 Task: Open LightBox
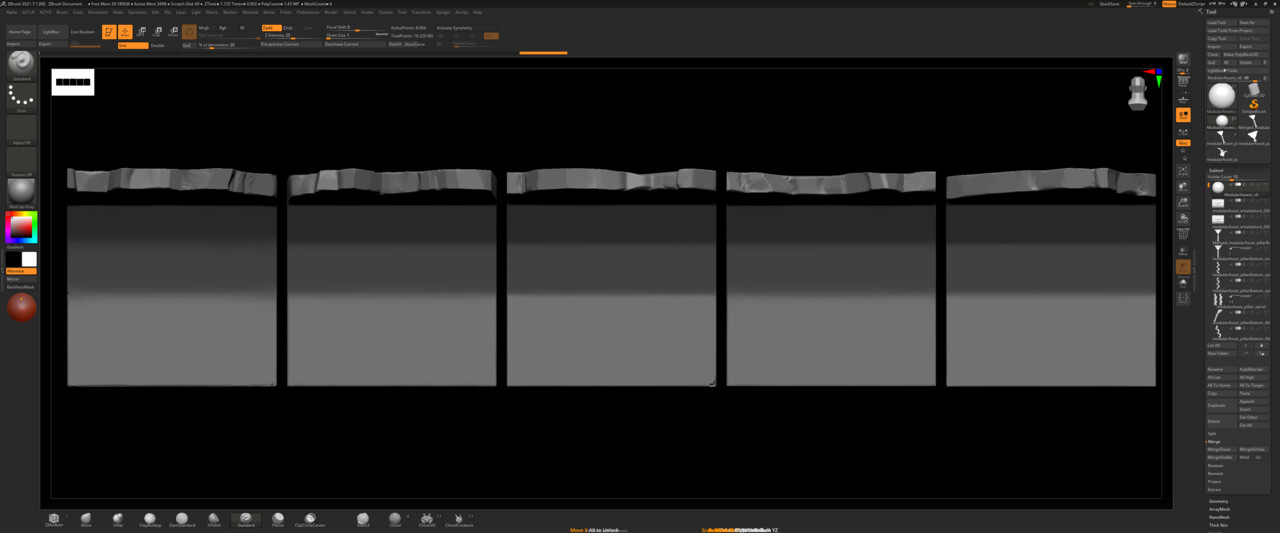click(x=51, y=32)
